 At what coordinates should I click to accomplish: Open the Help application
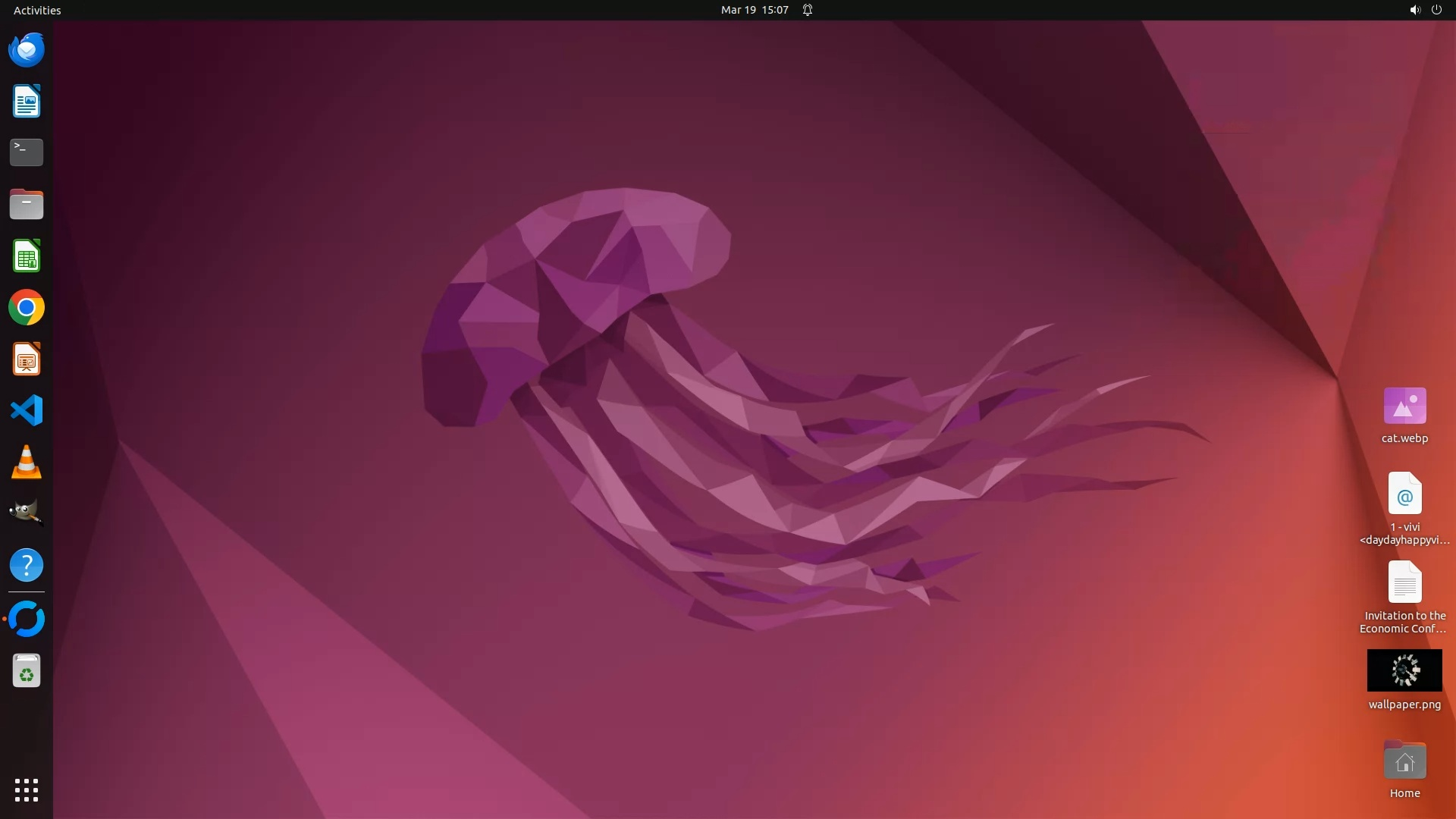coord(27,565)
